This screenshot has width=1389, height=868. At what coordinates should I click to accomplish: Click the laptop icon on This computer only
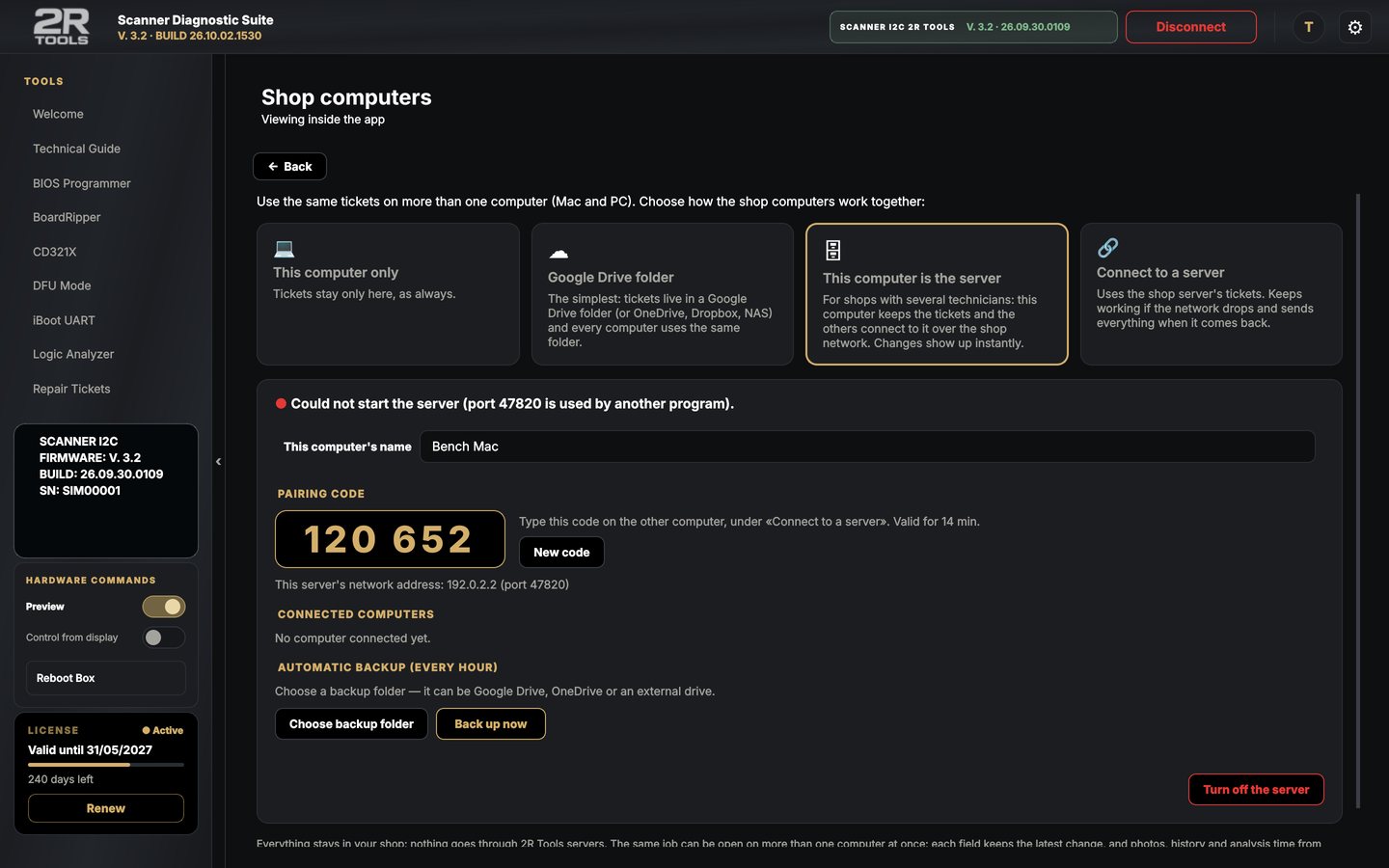pyautogui.click(x=284, y=249)
